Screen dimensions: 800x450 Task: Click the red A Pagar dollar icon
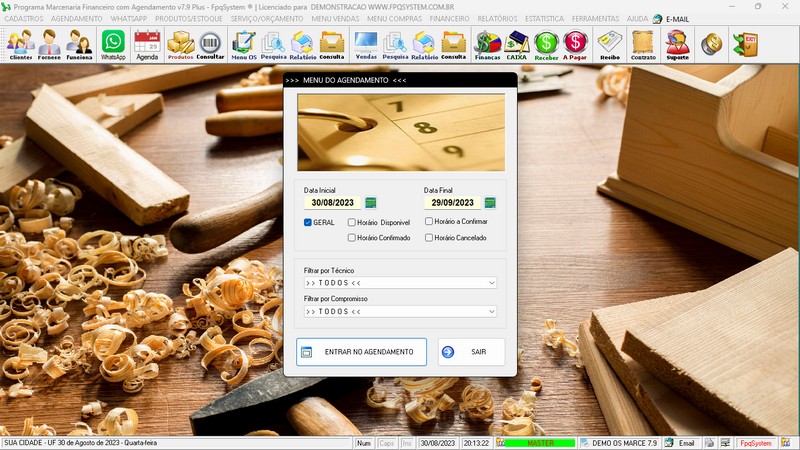point(575,44)
